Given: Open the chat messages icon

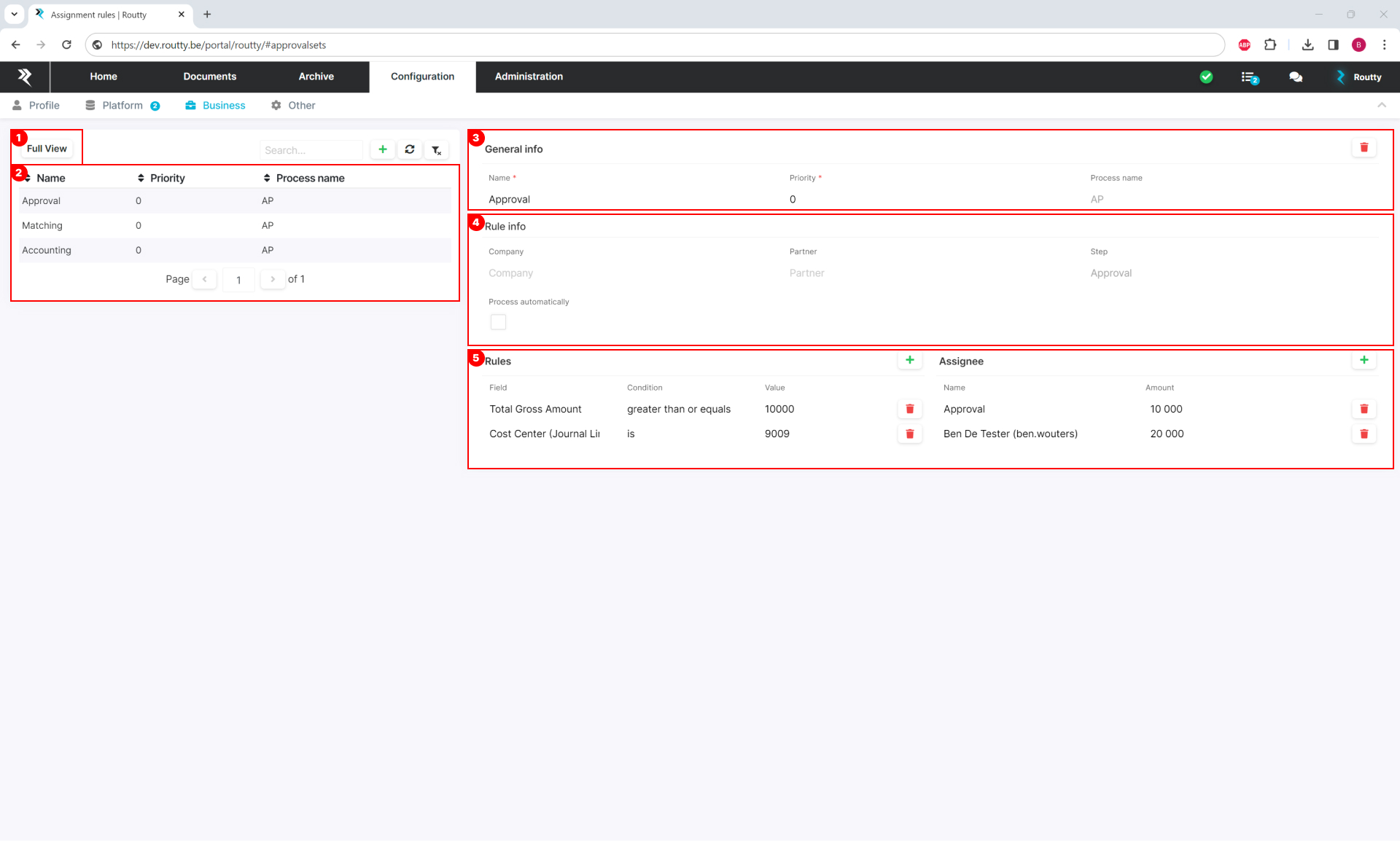Looking at the screenshot, I should 1296,77.
